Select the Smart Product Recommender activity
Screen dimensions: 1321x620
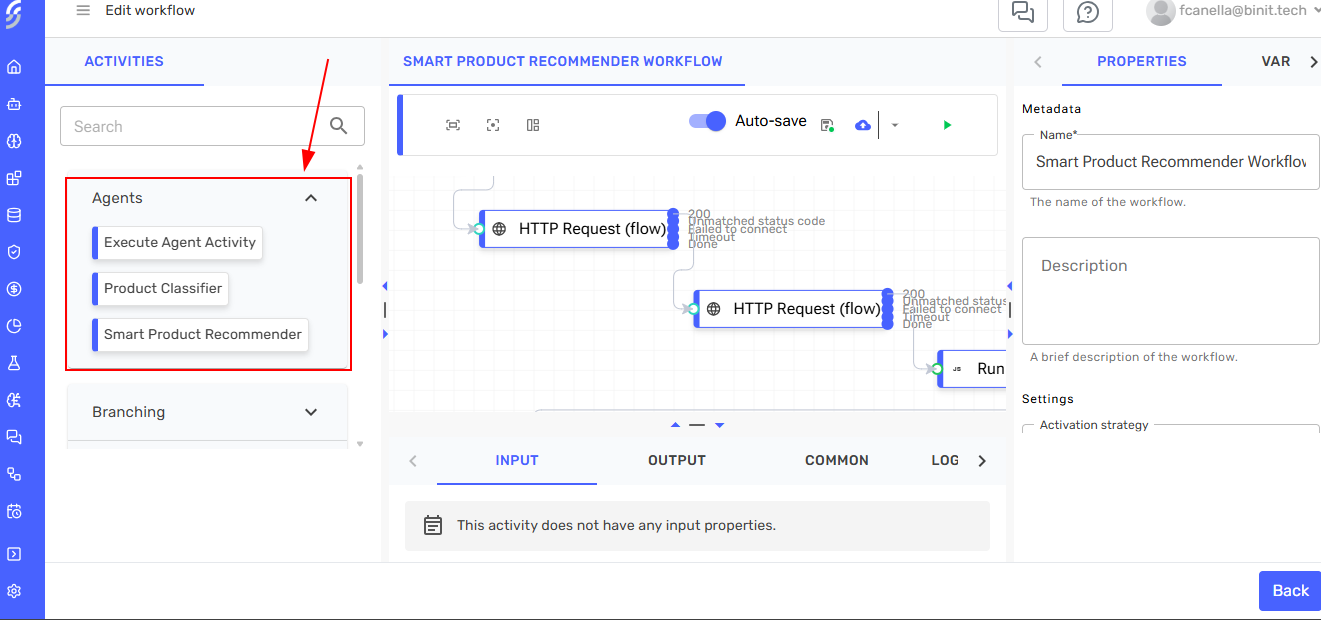[202, 335]
